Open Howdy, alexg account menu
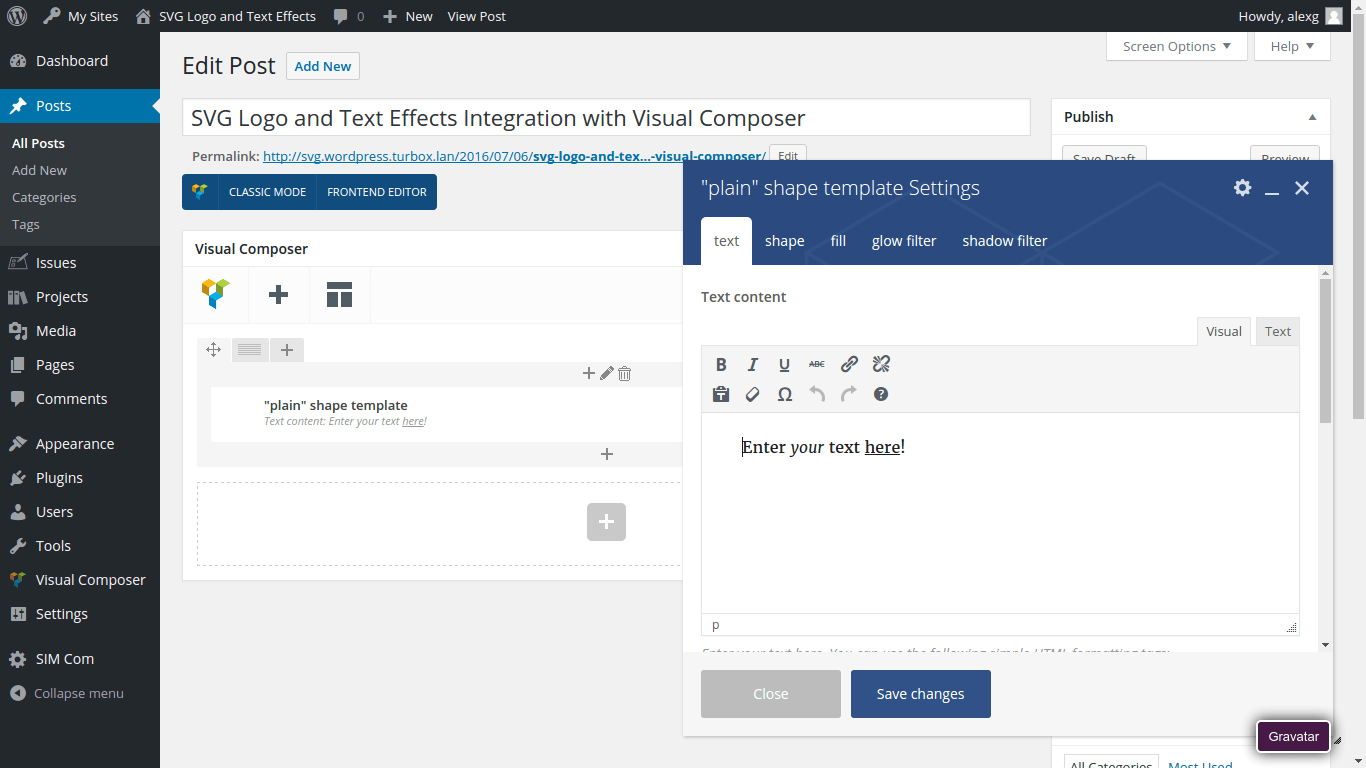Screen dimensions: 1366x768 coord(1290,16)
